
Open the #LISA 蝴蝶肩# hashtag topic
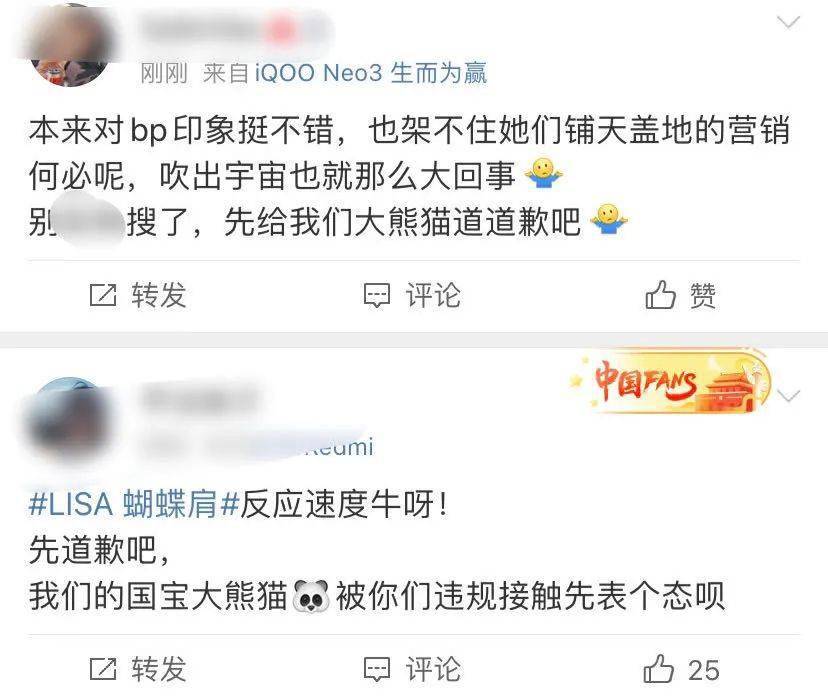click(x=134, y=504)
